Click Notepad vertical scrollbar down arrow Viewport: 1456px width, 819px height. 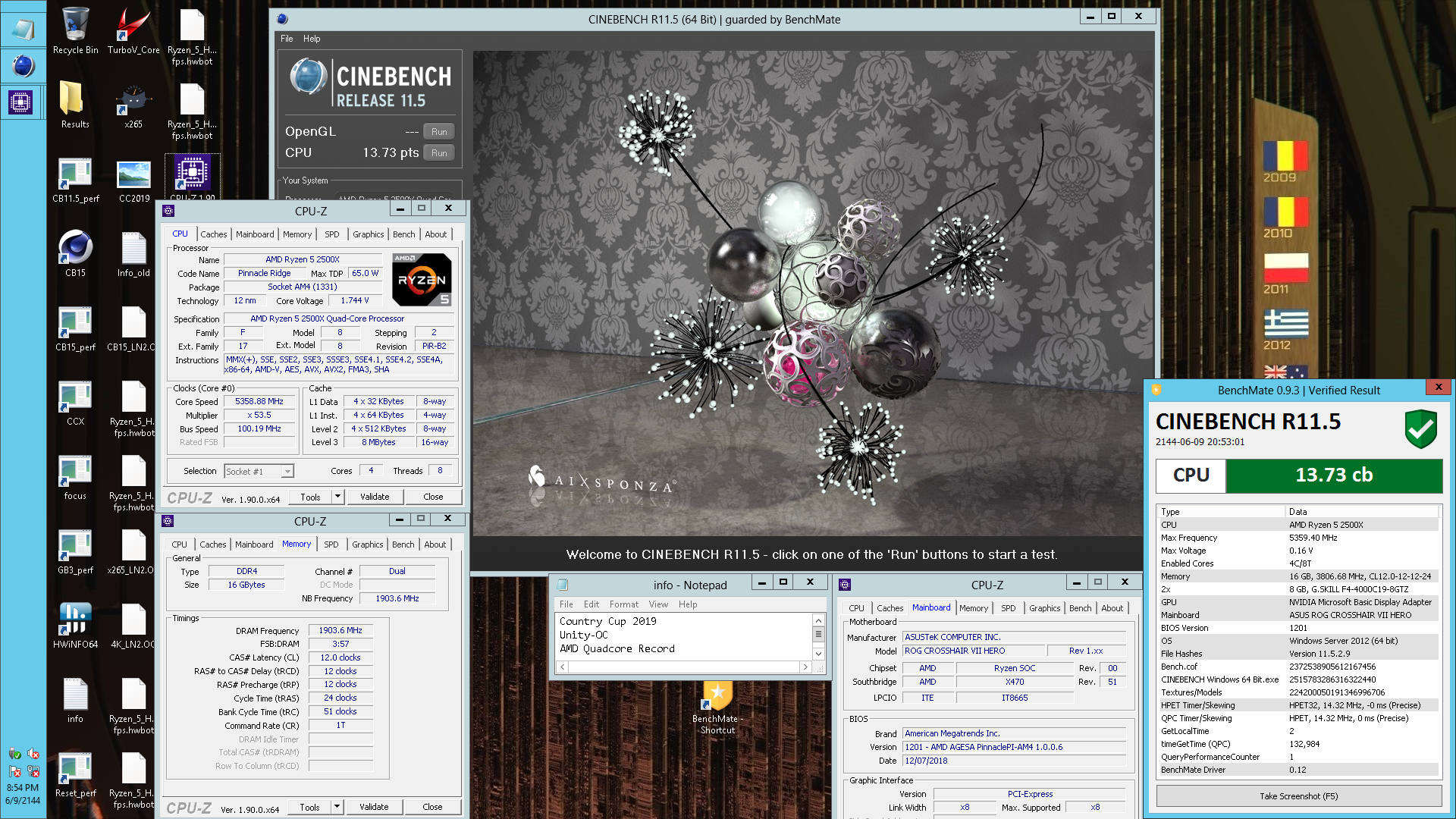click(818, 653)
